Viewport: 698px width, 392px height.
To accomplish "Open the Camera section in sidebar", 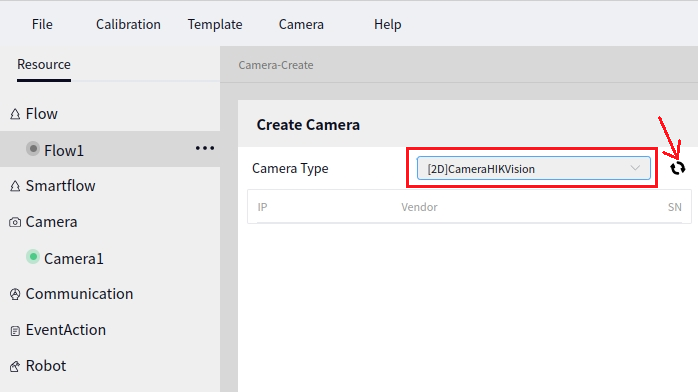I will (x=51, y=222).
